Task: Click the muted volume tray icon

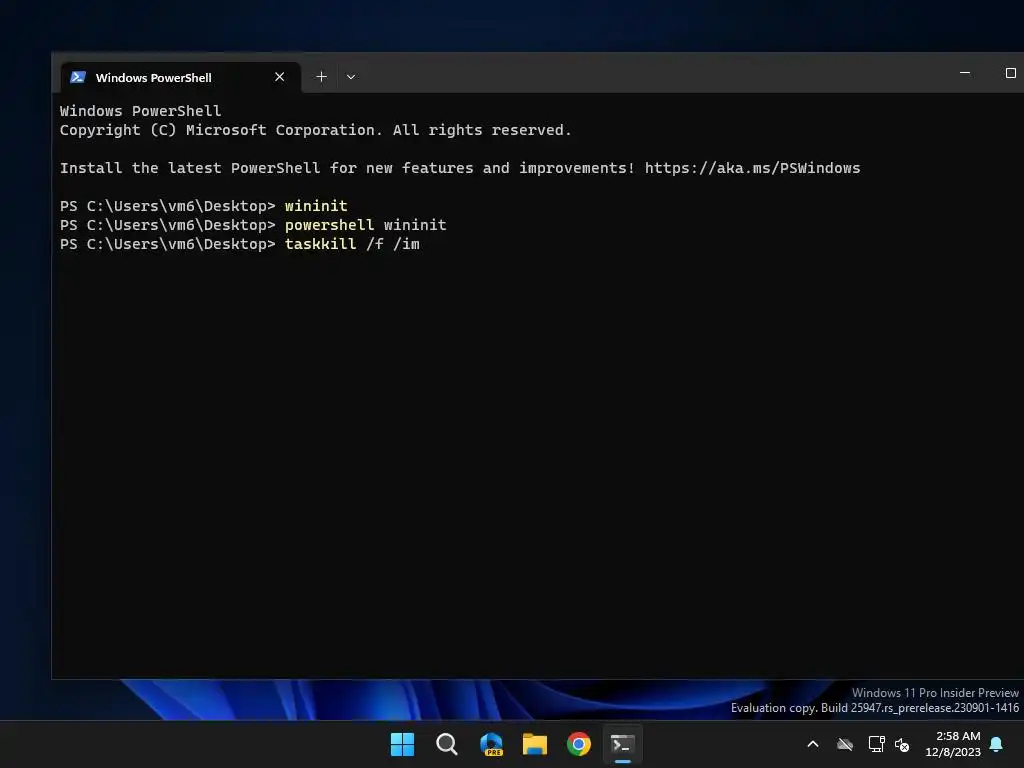Action: point(902,744)
